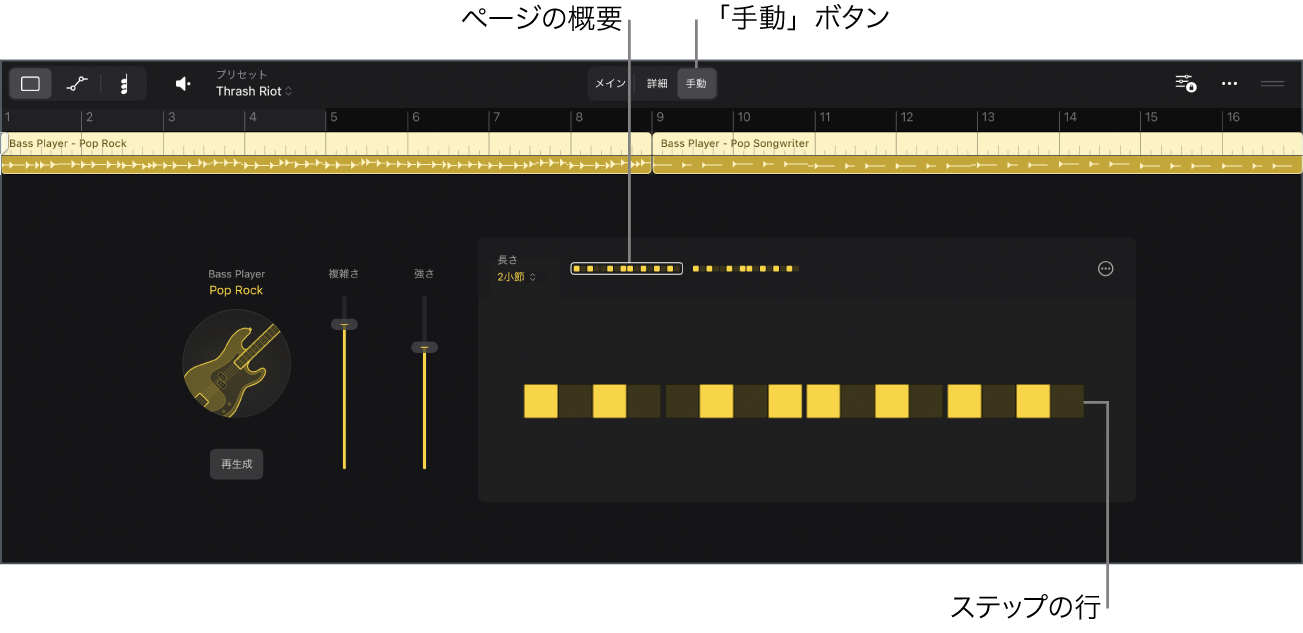Grab the editor resize handle lines icon
The image size is (1303, 633).
(x=1272, y=84)
